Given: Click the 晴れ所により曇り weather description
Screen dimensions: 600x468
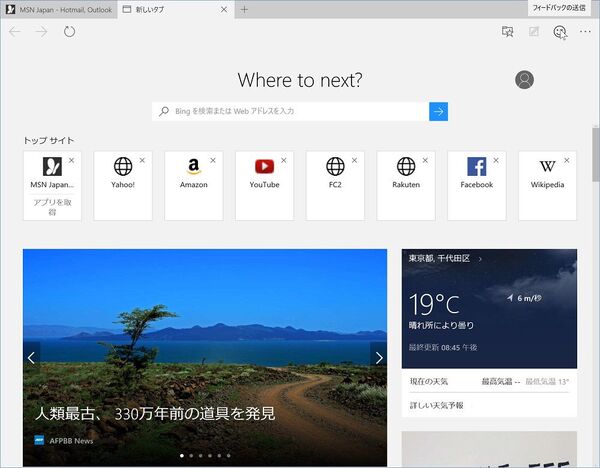Looking at the screenshot, I should pyautogui.click(x=441, y=326).
